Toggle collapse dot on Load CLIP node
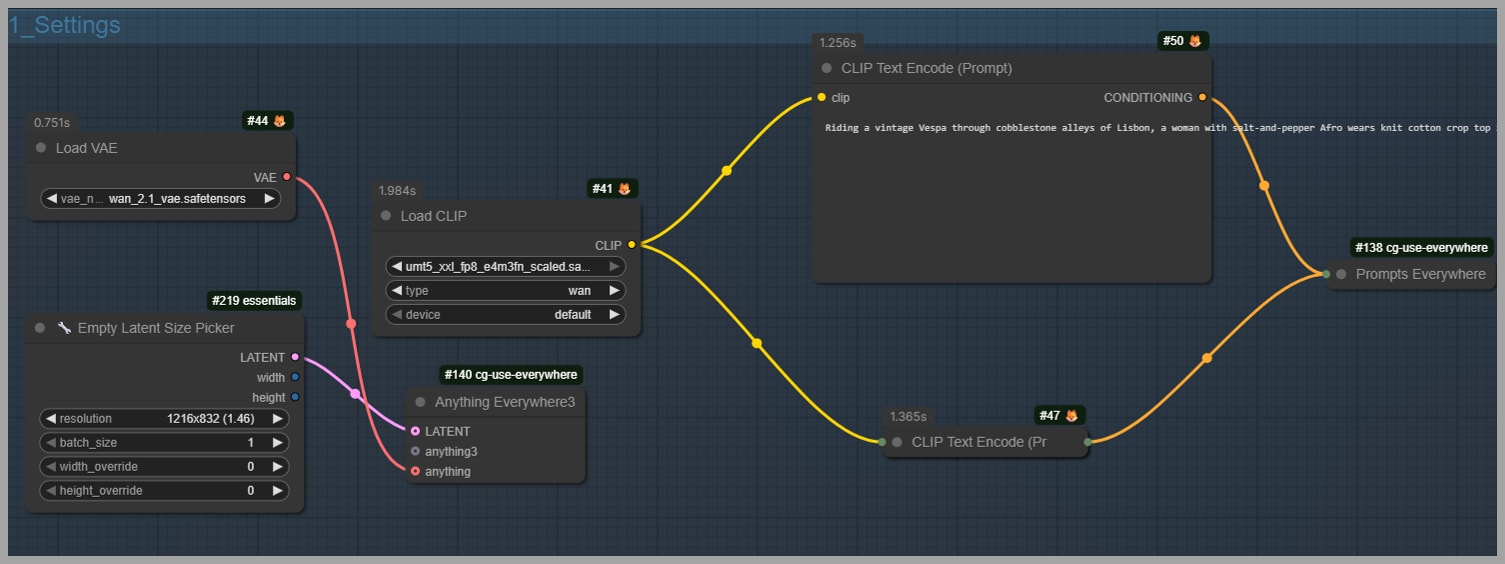 point(386,216)
